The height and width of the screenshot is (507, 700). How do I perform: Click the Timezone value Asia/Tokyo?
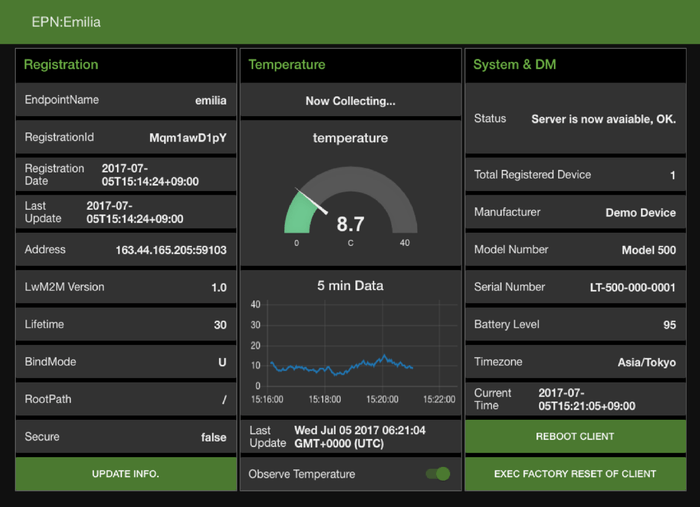(646, 362)
